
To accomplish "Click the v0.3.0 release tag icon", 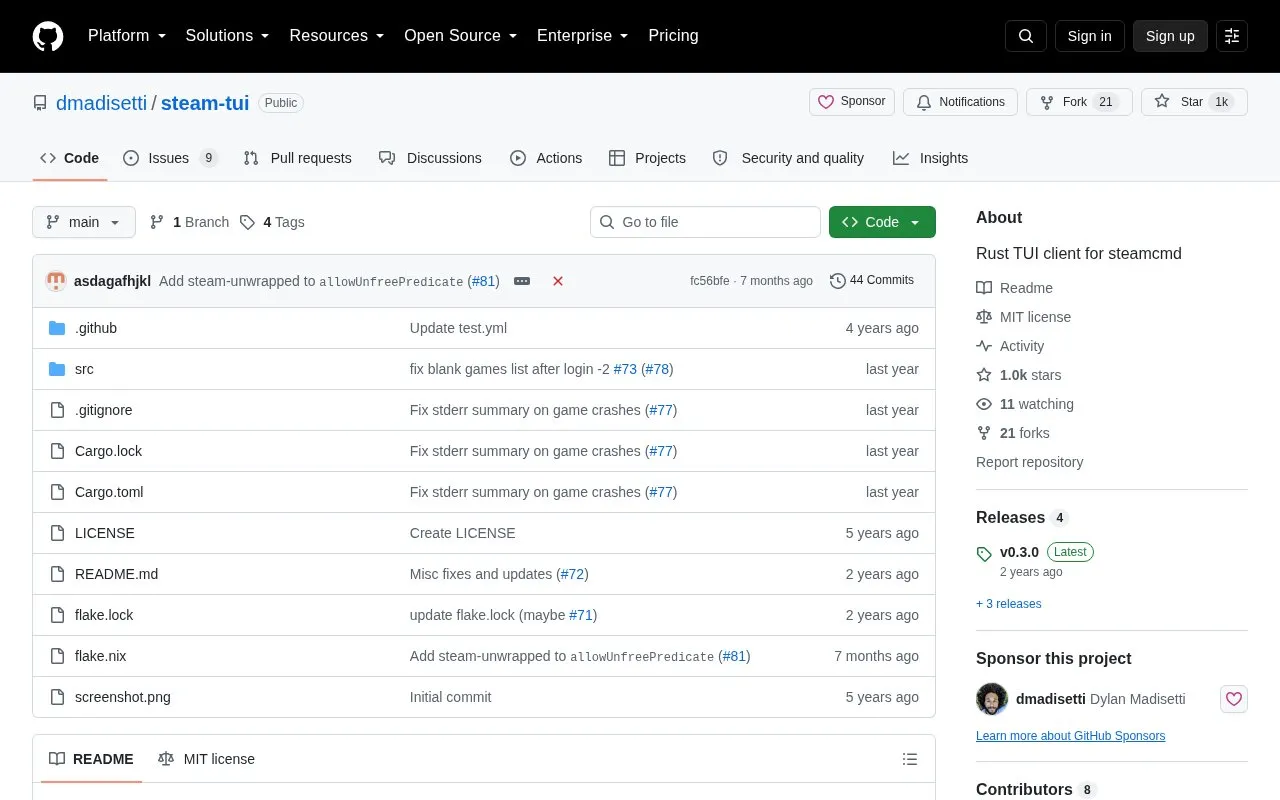I will click(x=984, y=553).
